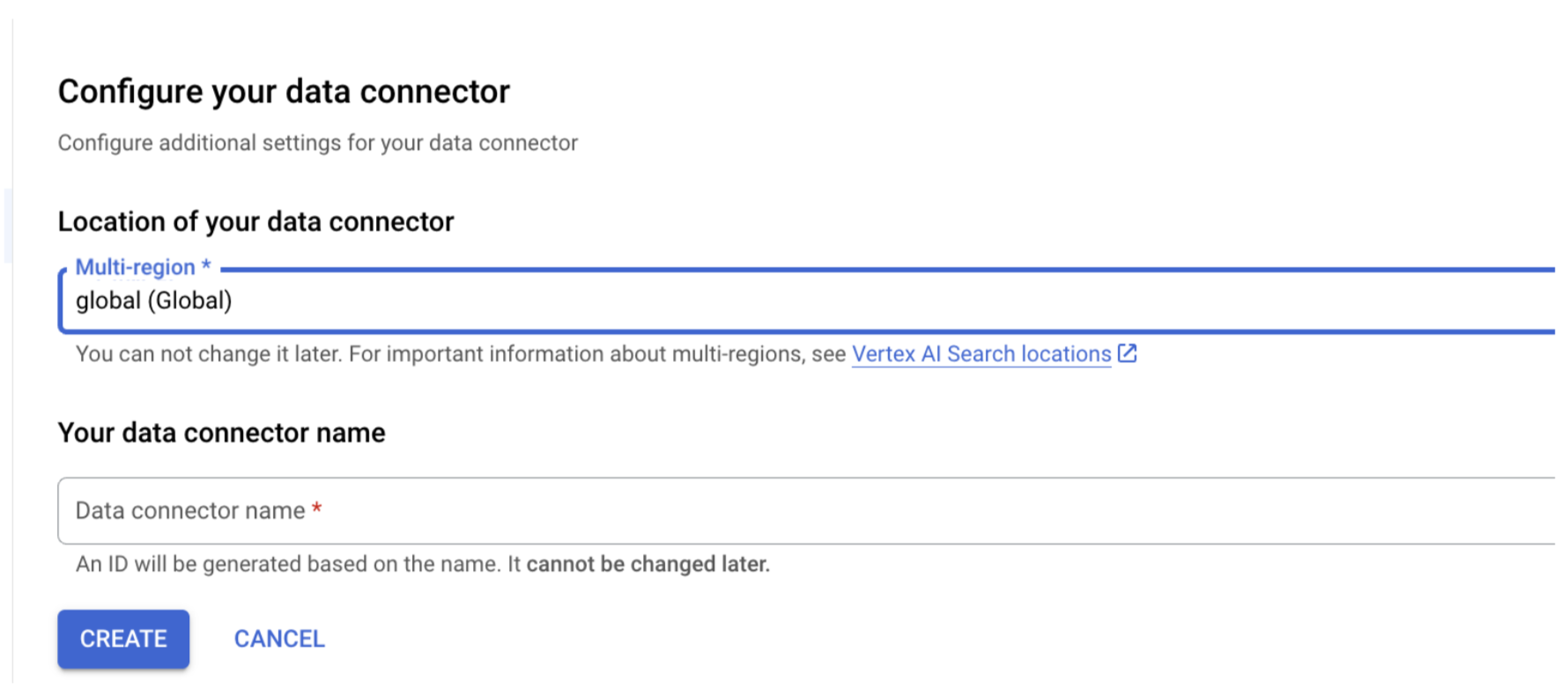Screen dimensions: 1568x696
Task: Open the external link icon beside Vertex AI Search locations
Action: [1127, 353]
